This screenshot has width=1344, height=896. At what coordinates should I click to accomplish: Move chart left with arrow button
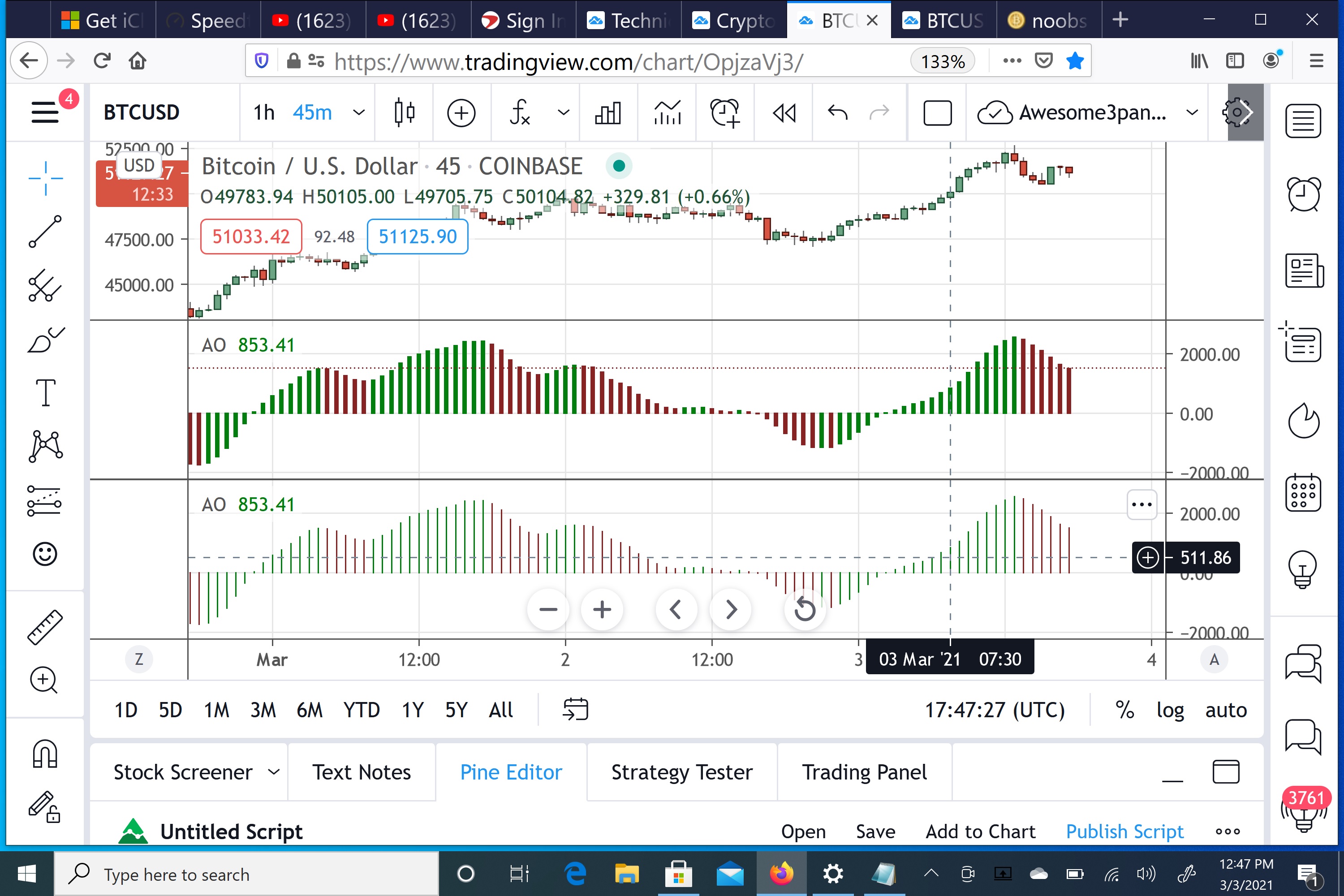[x=676, y=610]
